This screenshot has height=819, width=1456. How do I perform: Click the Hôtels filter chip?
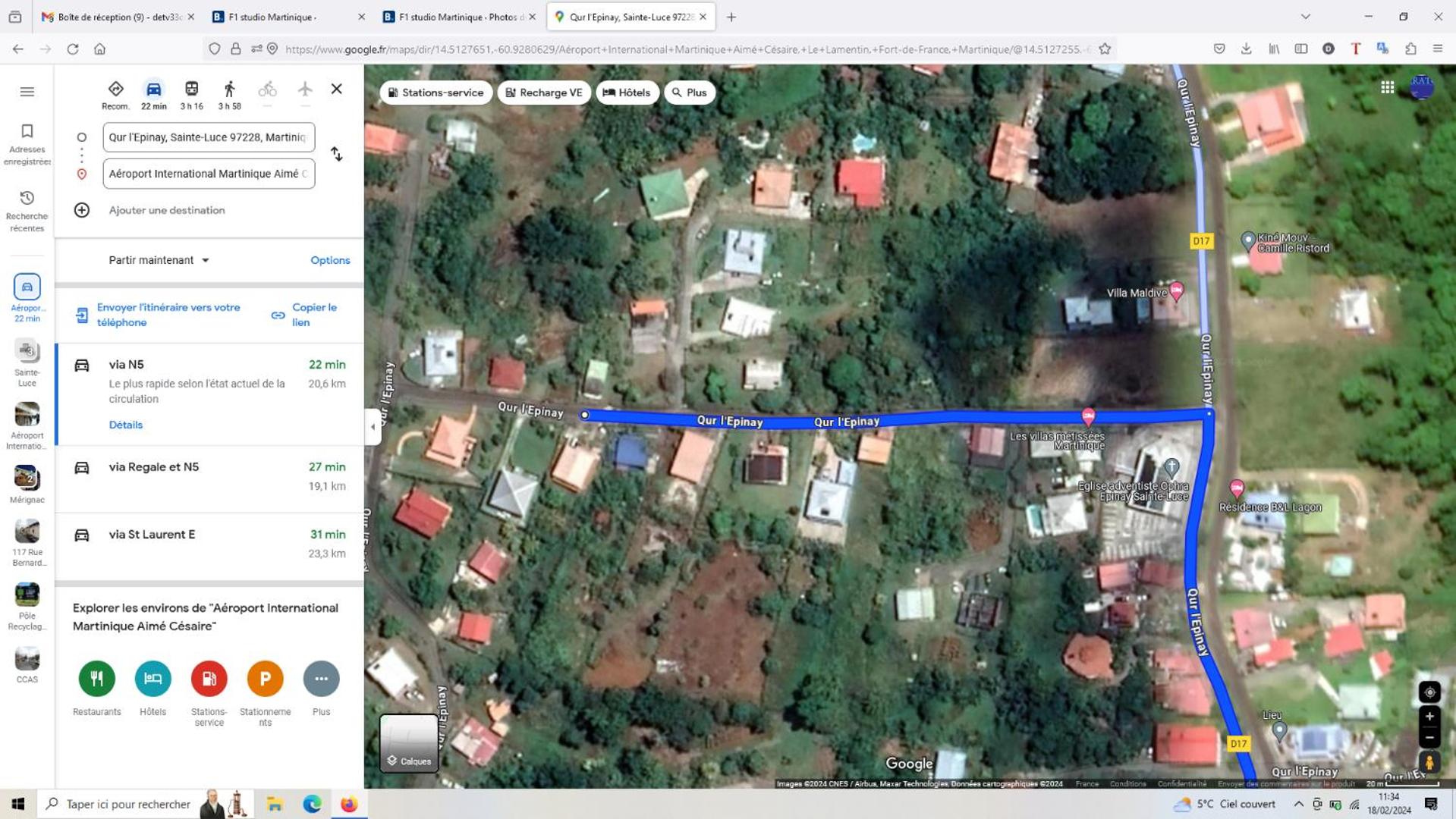(x=627, y=93)
